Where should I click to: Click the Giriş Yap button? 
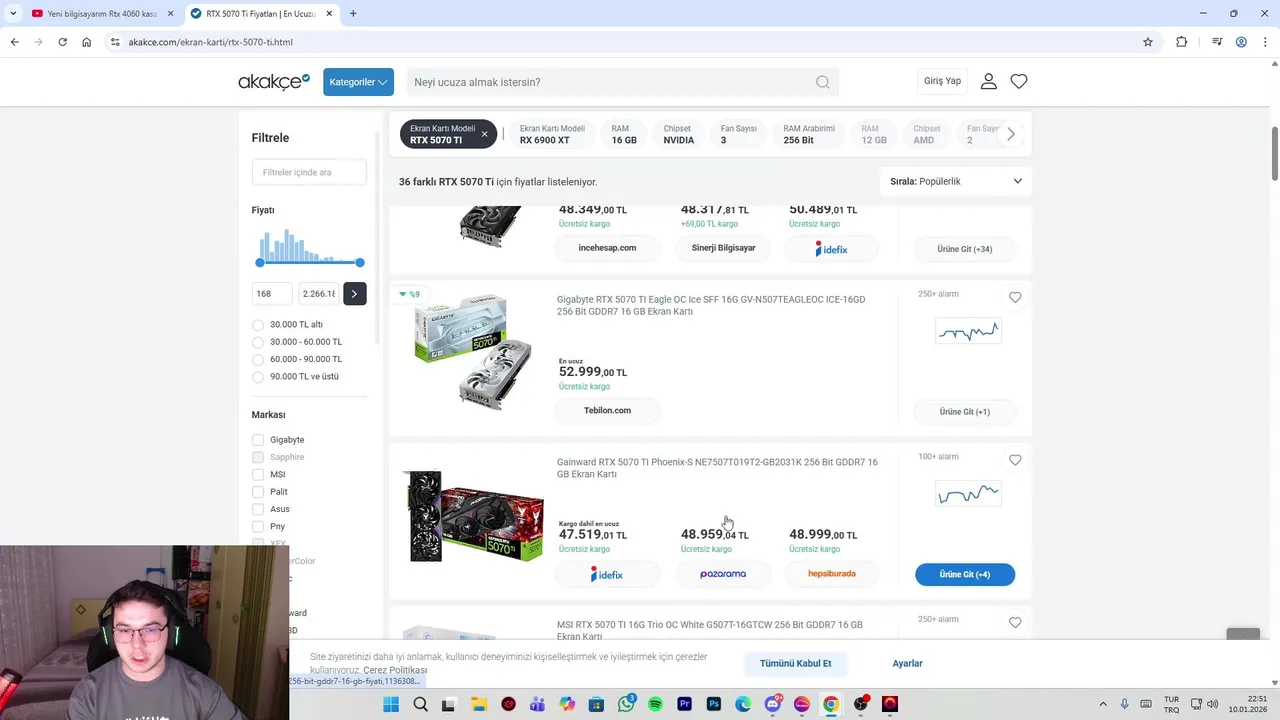(942, 81)
